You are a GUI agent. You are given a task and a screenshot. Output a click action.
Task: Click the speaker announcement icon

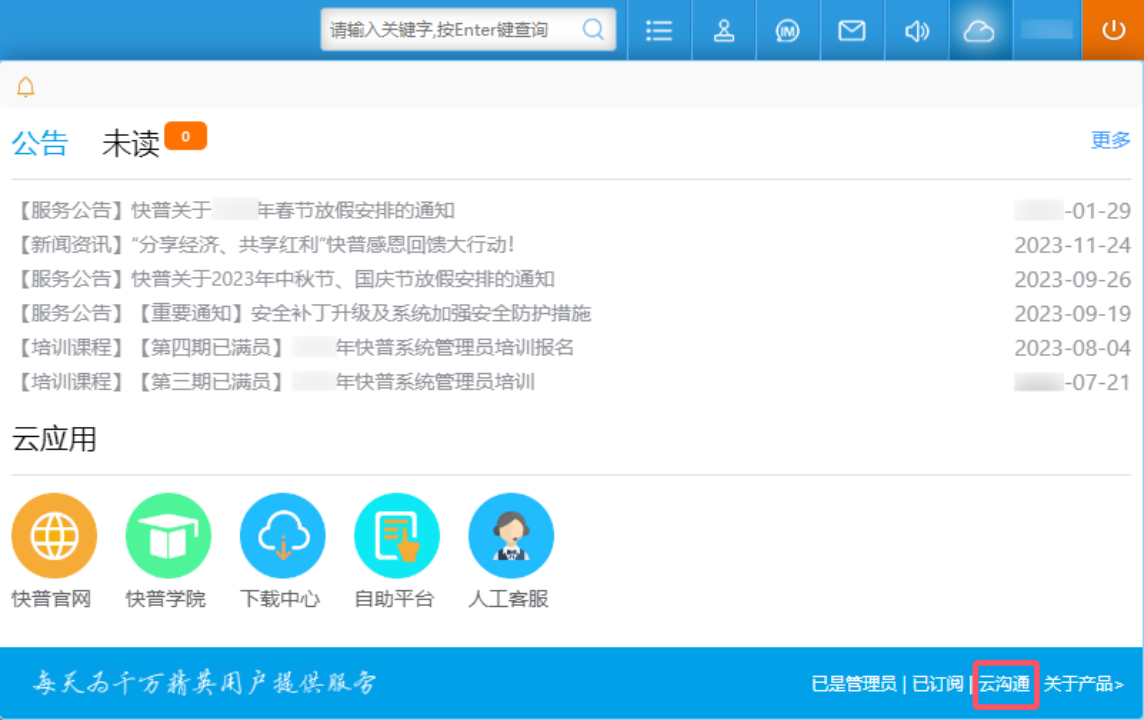(x=916, y=31)
